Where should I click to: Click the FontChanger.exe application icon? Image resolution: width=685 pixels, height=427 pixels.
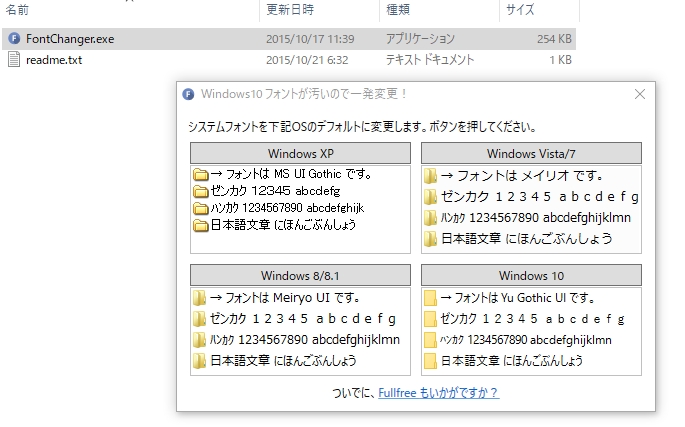14,38
